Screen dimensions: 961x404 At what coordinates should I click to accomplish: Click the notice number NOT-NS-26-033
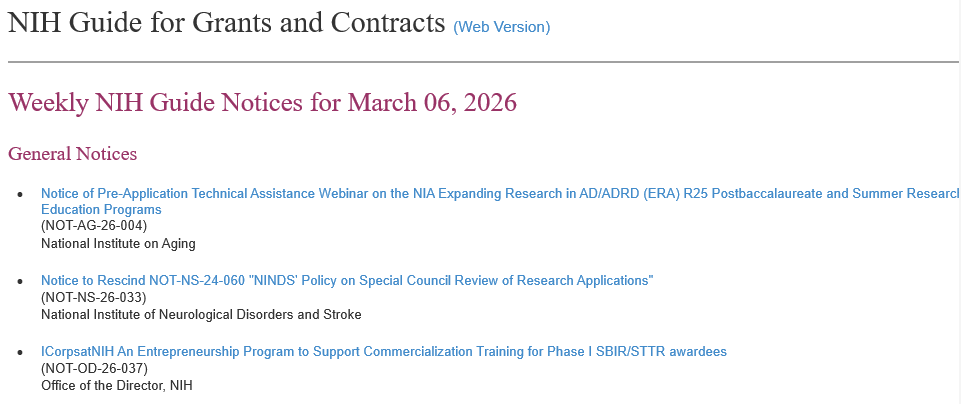tap(94, 297)
